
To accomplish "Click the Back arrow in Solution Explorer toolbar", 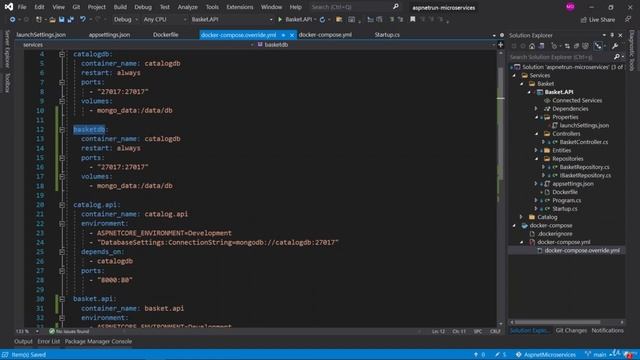I will tap(514, 46).
